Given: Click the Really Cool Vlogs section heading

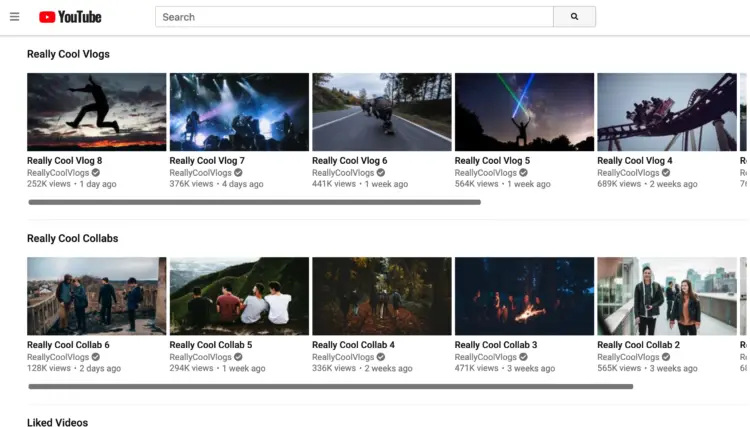Looking at the screenshot, I should [68, 54].
